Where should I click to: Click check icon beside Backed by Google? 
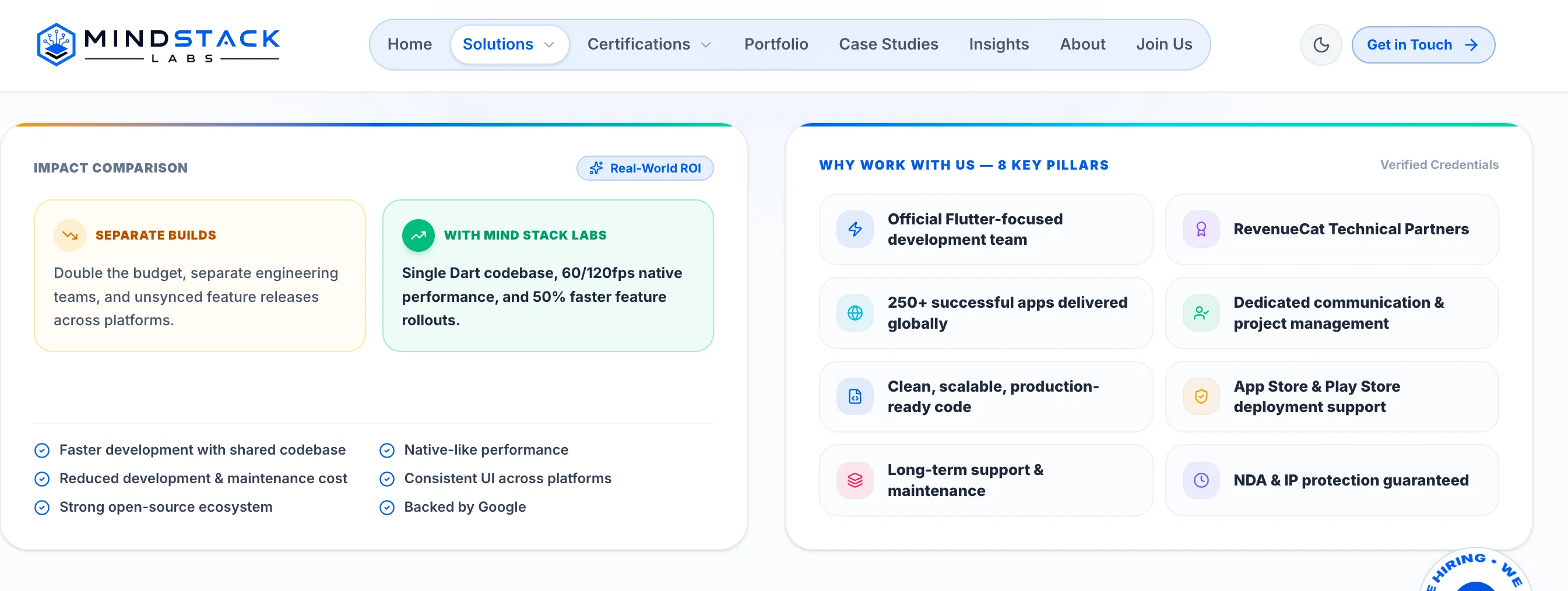387,508
